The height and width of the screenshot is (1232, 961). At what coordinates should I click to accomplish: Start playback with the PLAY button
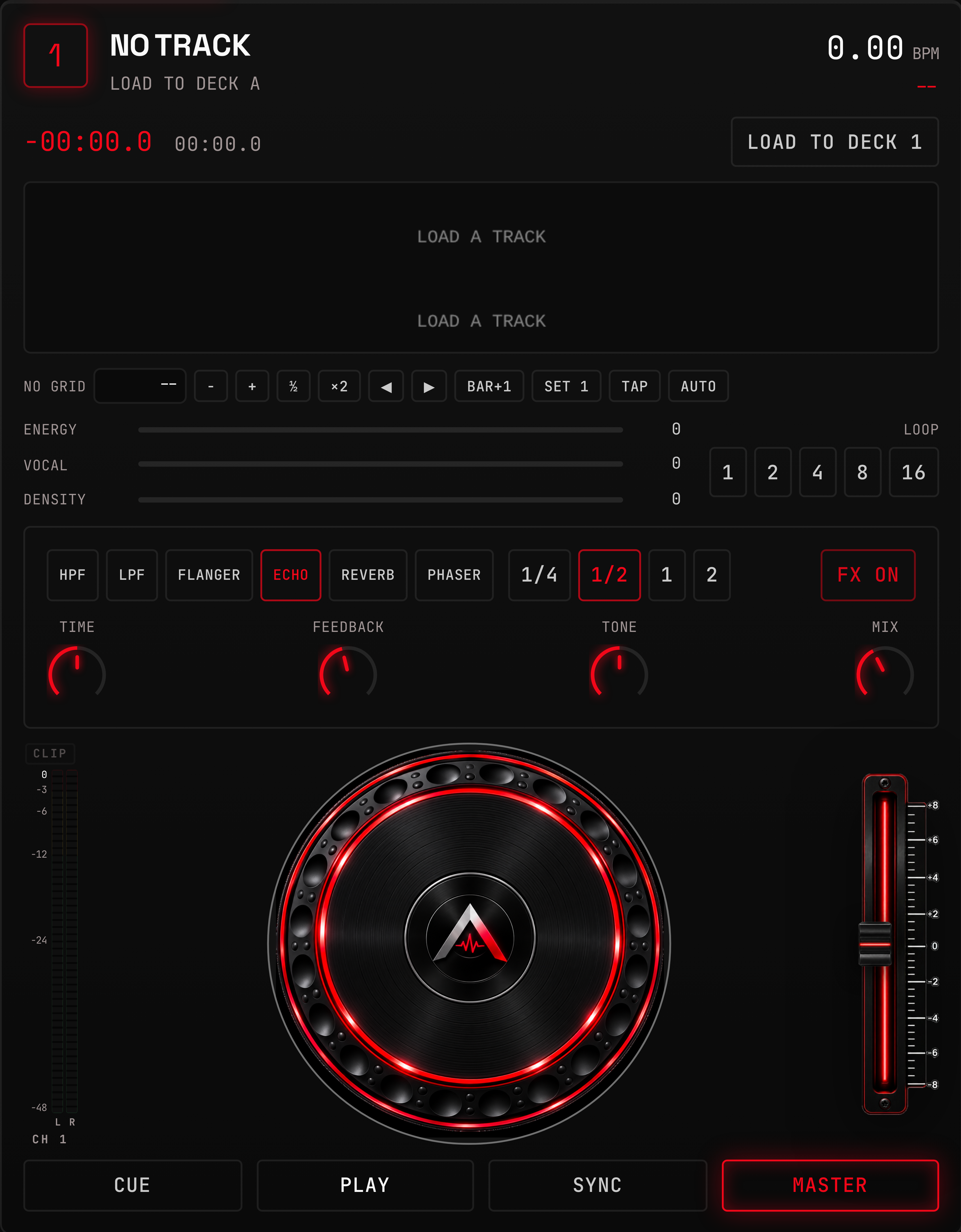click(365, 1185)
